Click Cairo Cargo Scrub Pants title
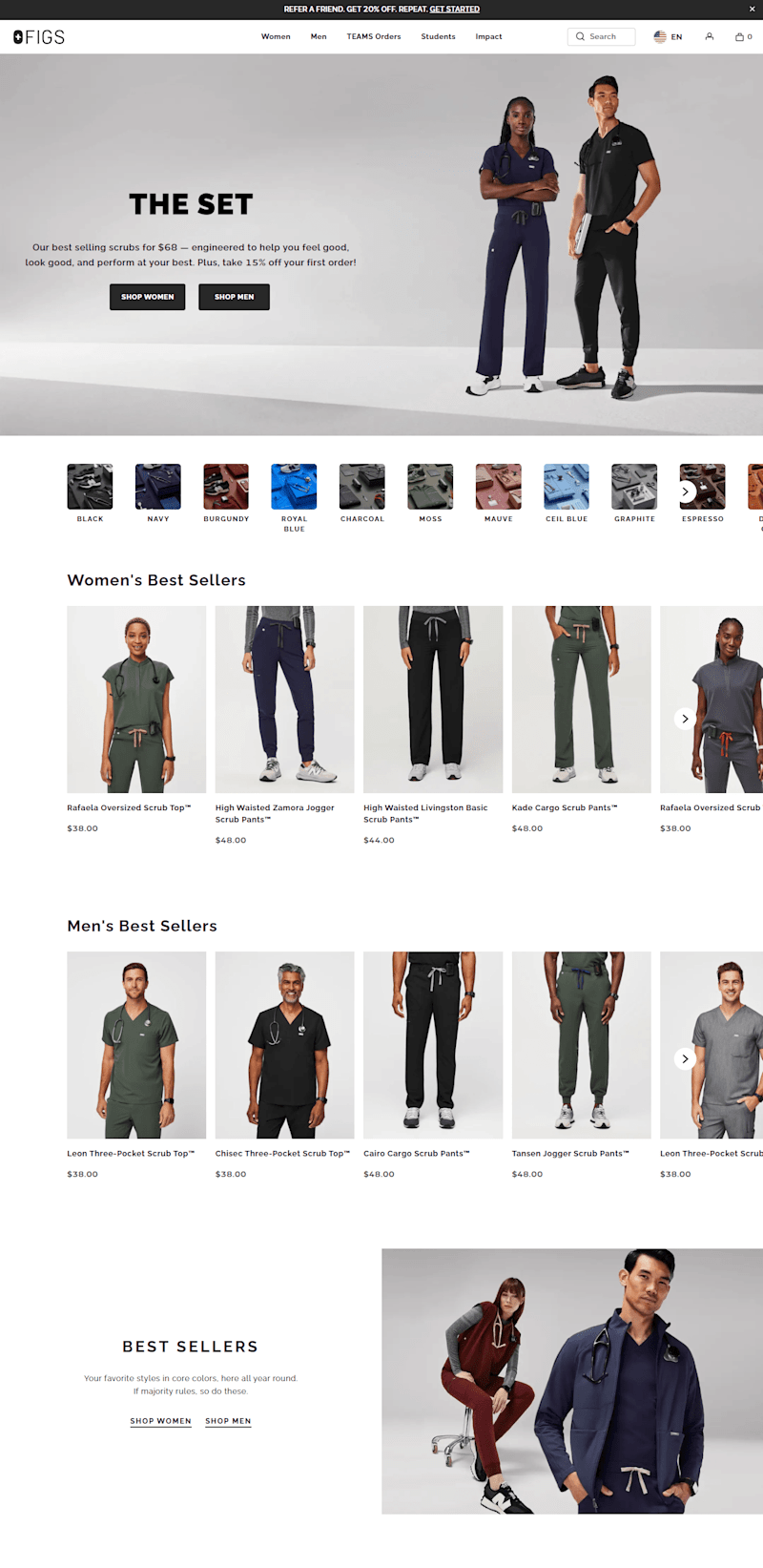Viewport: 763px width, 1568px height. 417,1153
